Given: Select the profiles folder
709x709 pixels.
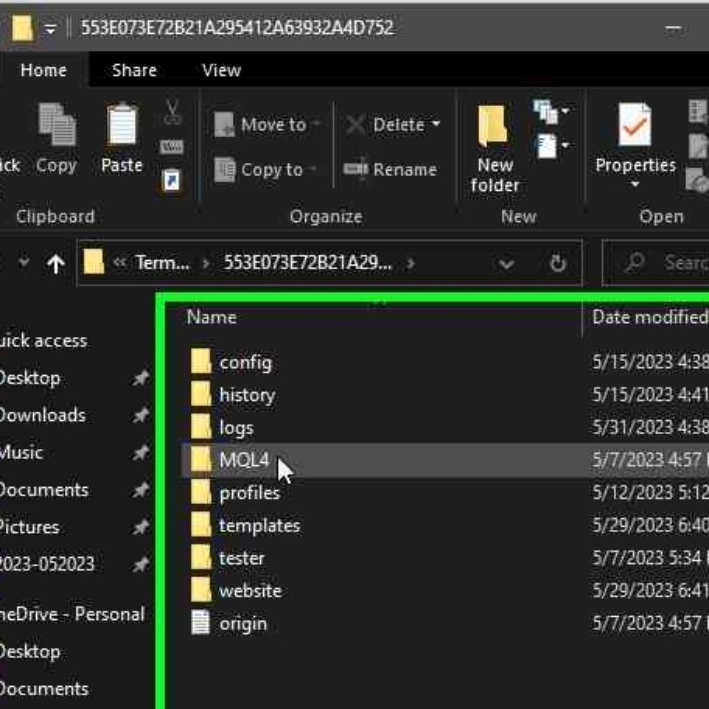Looking at the screenshot, I should pos(445,492).
